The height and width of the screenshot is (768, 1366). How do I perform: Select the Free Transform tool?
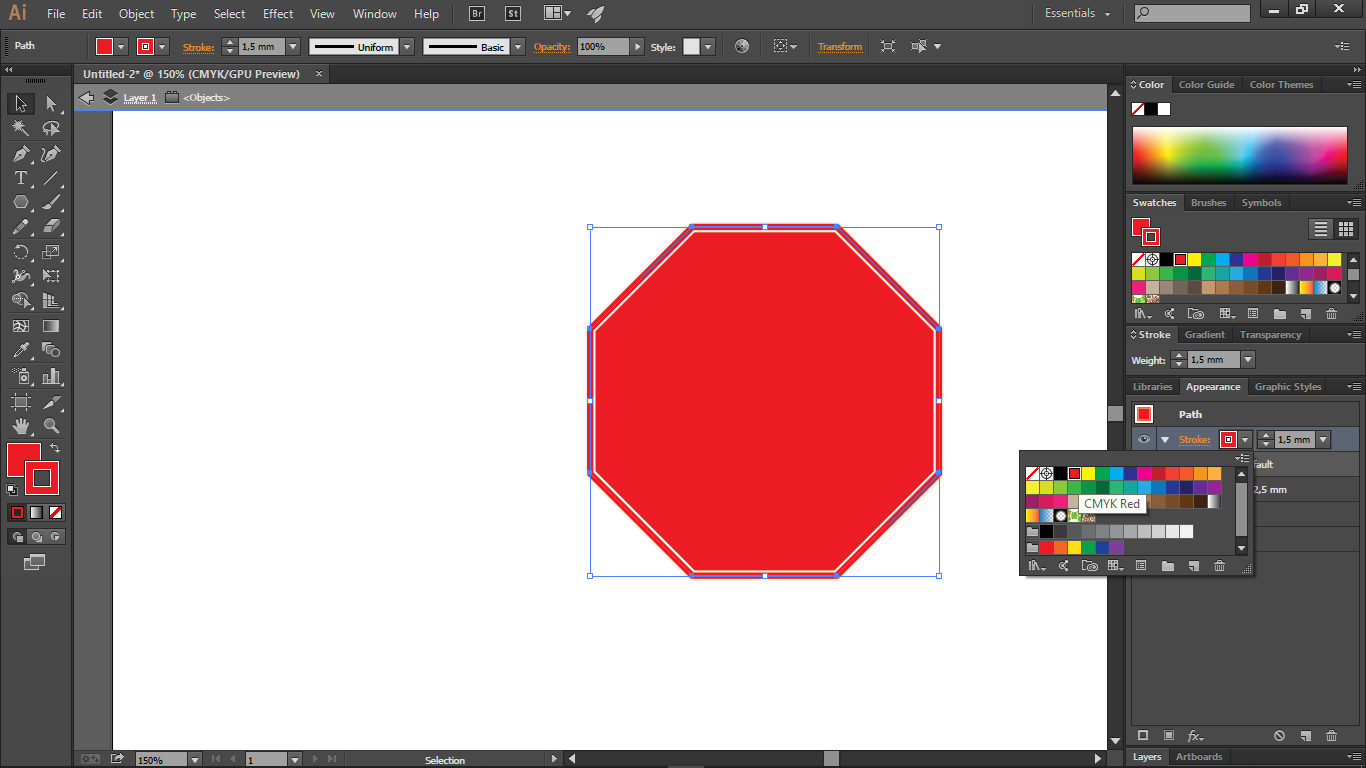click(x=51, y=276)
